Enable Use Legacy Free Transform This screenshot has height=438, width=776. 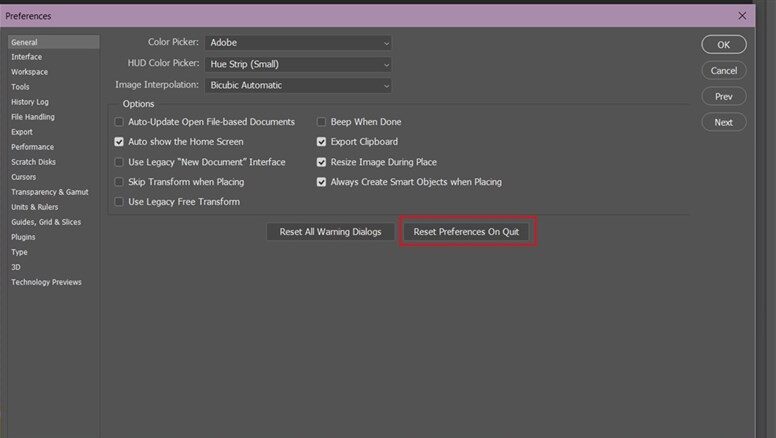point(120,202)
